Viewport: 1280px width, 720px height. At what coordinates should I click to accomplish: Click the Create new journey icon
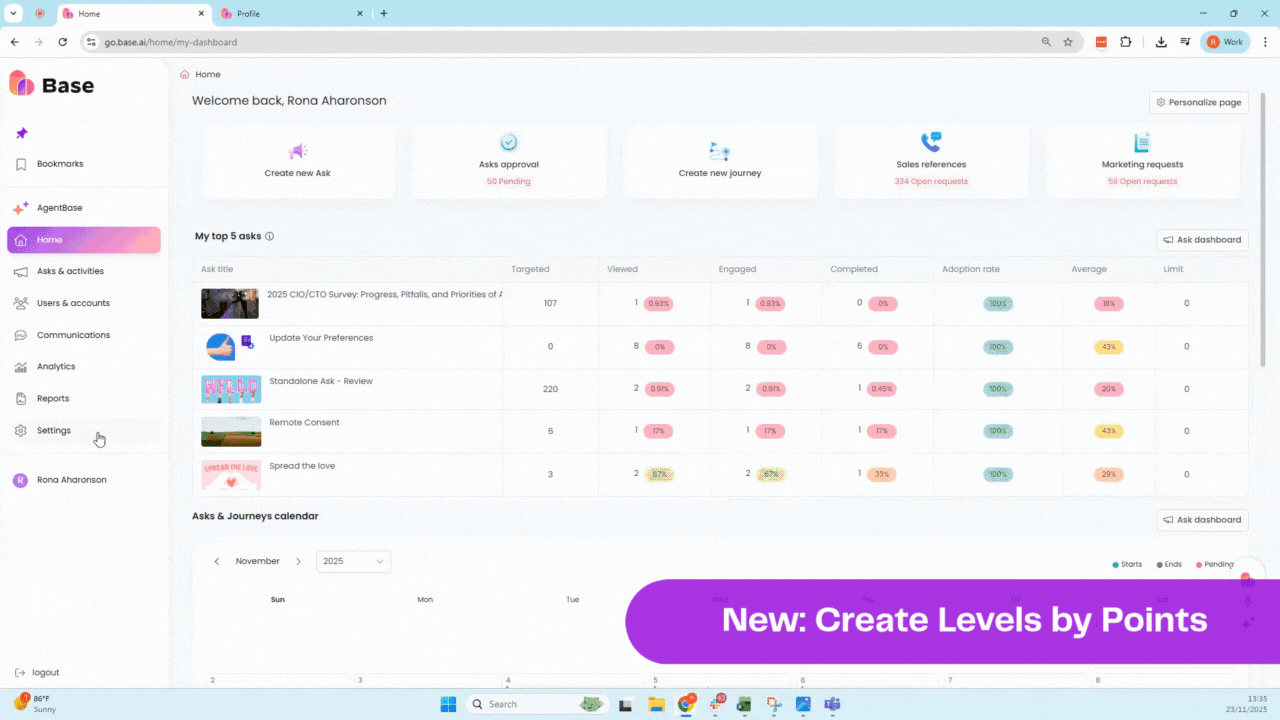coord(719,151)
